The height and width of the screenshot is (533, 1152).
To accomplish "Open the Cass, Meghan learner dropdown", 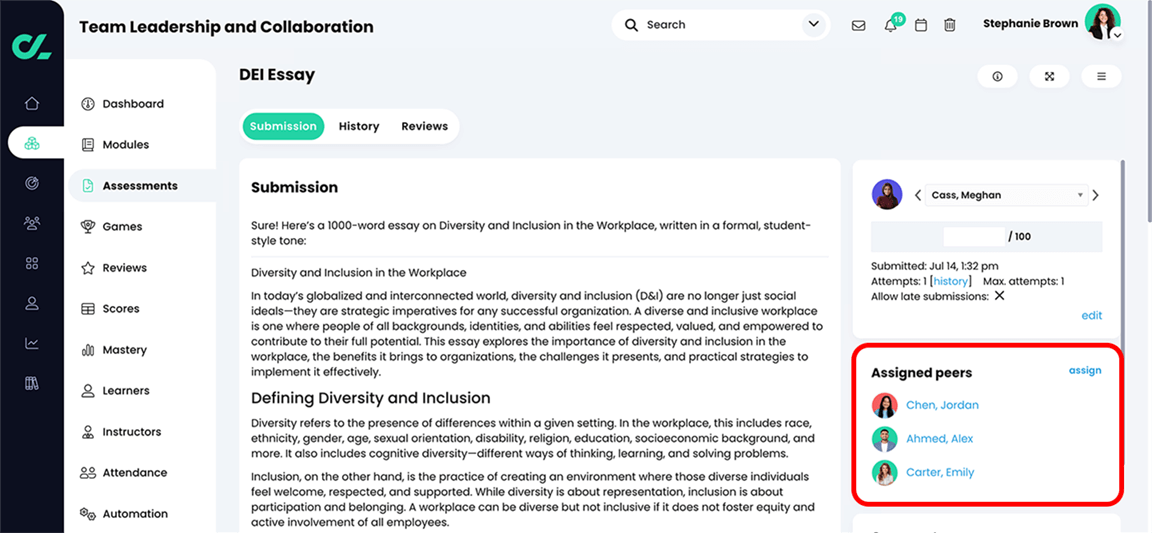I will coord(1007,195).
